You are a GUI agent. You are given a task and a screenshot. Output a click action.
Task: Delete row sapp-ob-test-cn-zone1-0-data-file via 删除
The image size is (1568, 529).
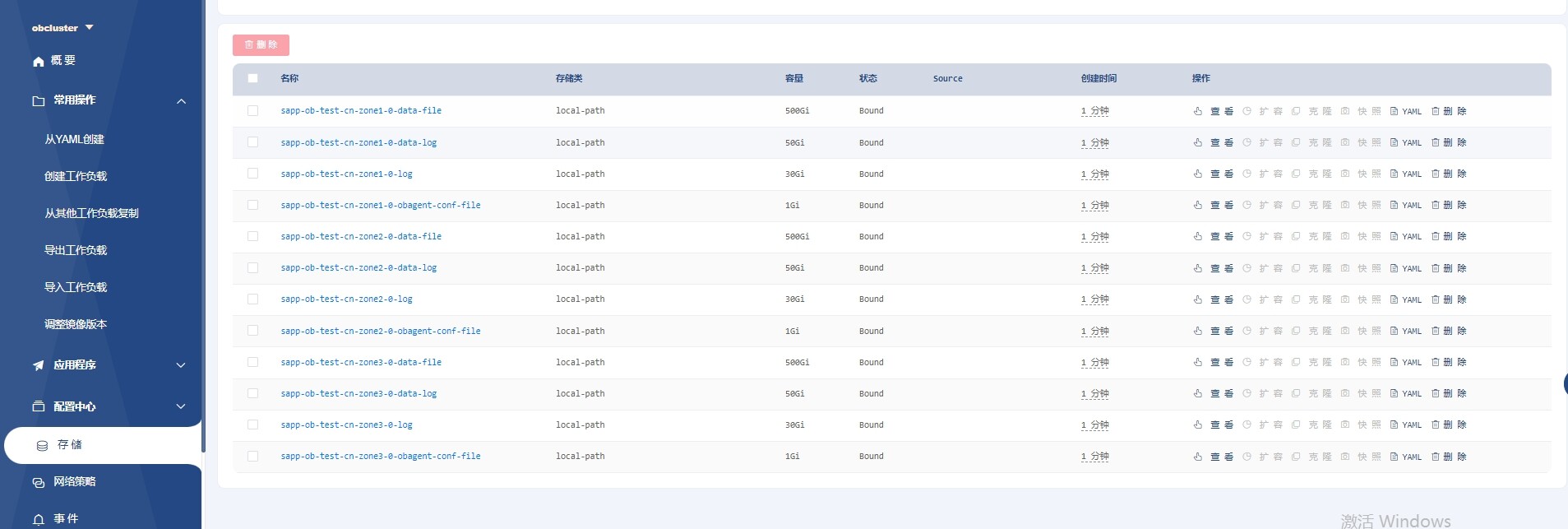point(1449,111)
